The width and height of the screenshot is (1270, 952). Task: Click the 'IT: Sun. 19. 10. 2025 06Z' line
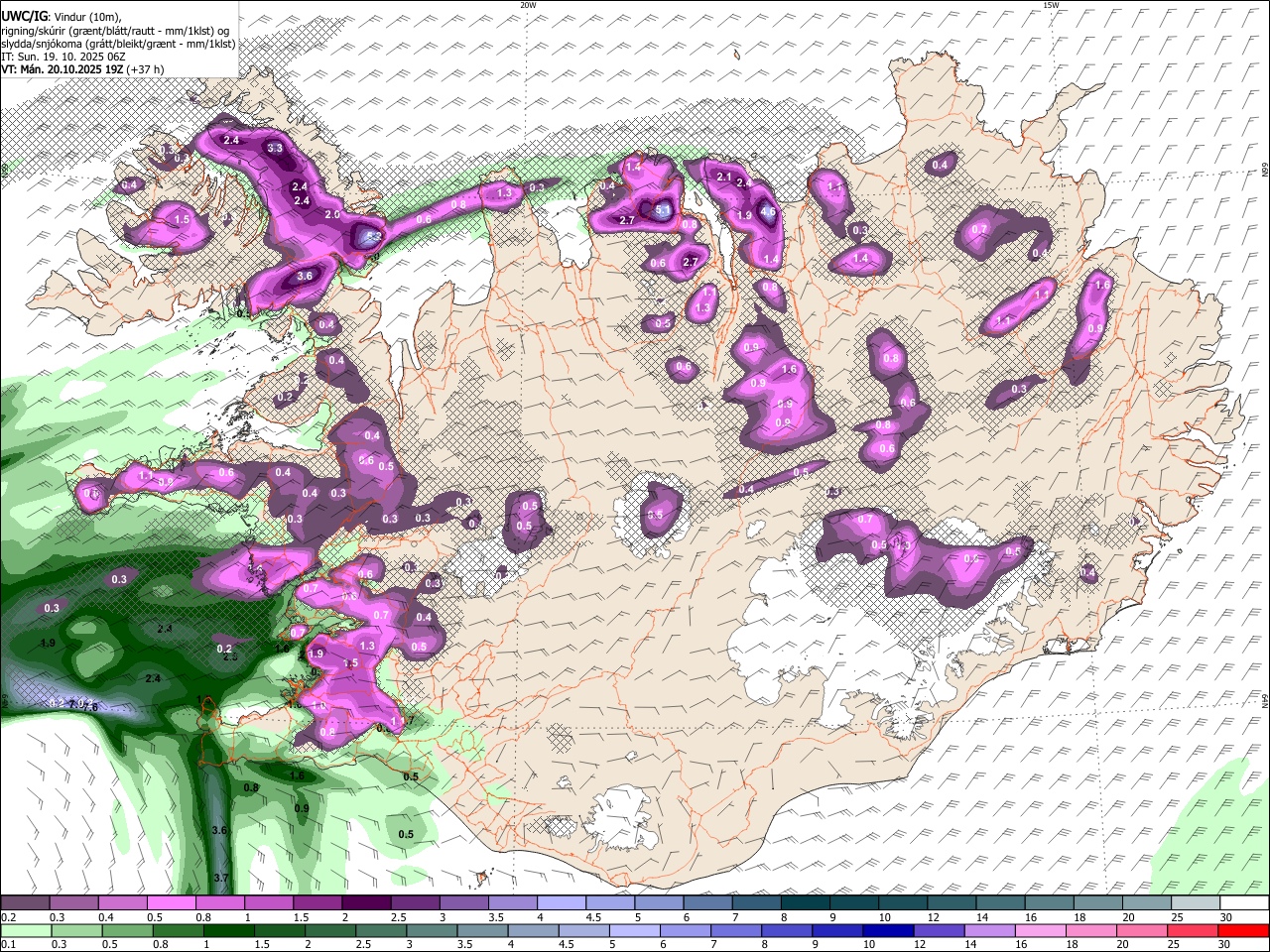pos(63,57)
